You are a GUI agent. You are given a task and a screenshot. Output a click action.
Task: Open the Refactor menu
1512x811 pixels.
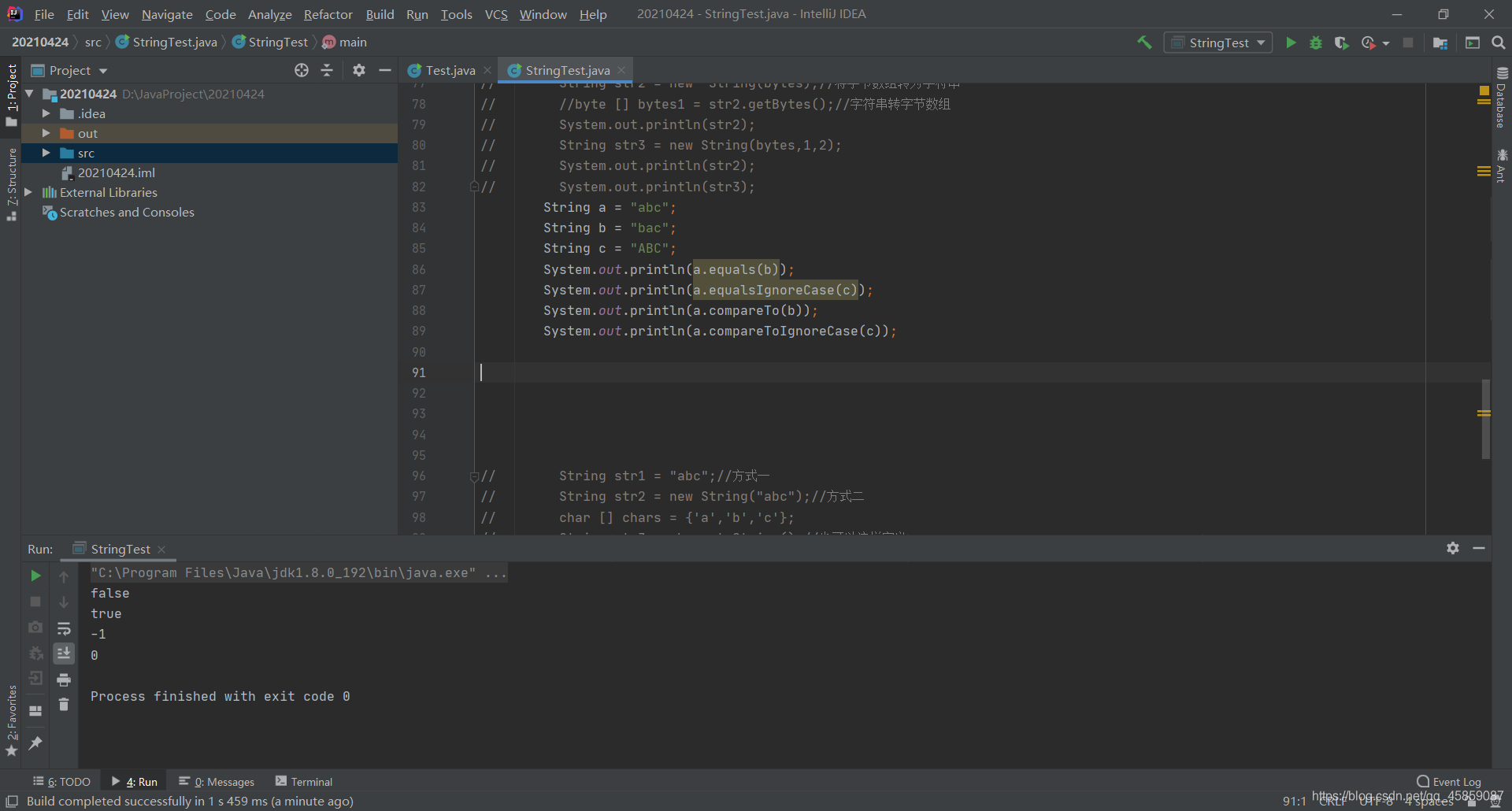(x=328, y=14)
